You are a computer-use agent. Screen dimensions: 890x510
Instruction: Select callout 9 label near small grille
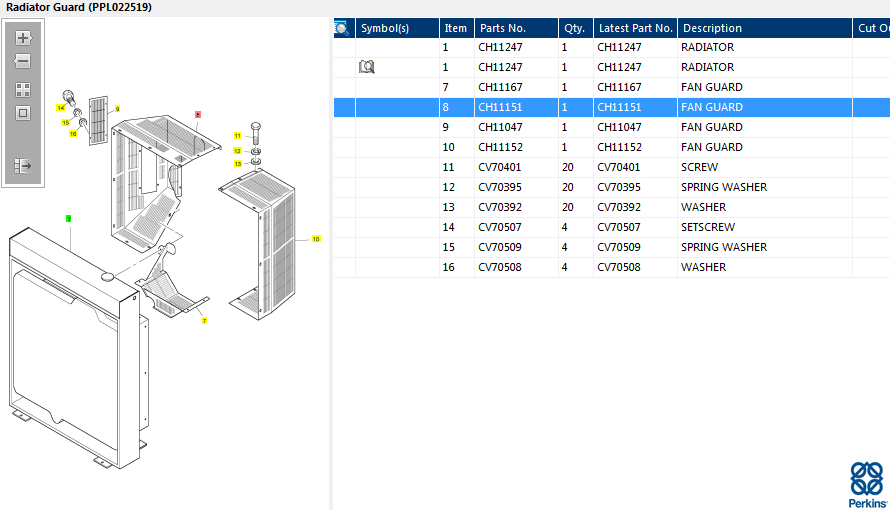117,109
